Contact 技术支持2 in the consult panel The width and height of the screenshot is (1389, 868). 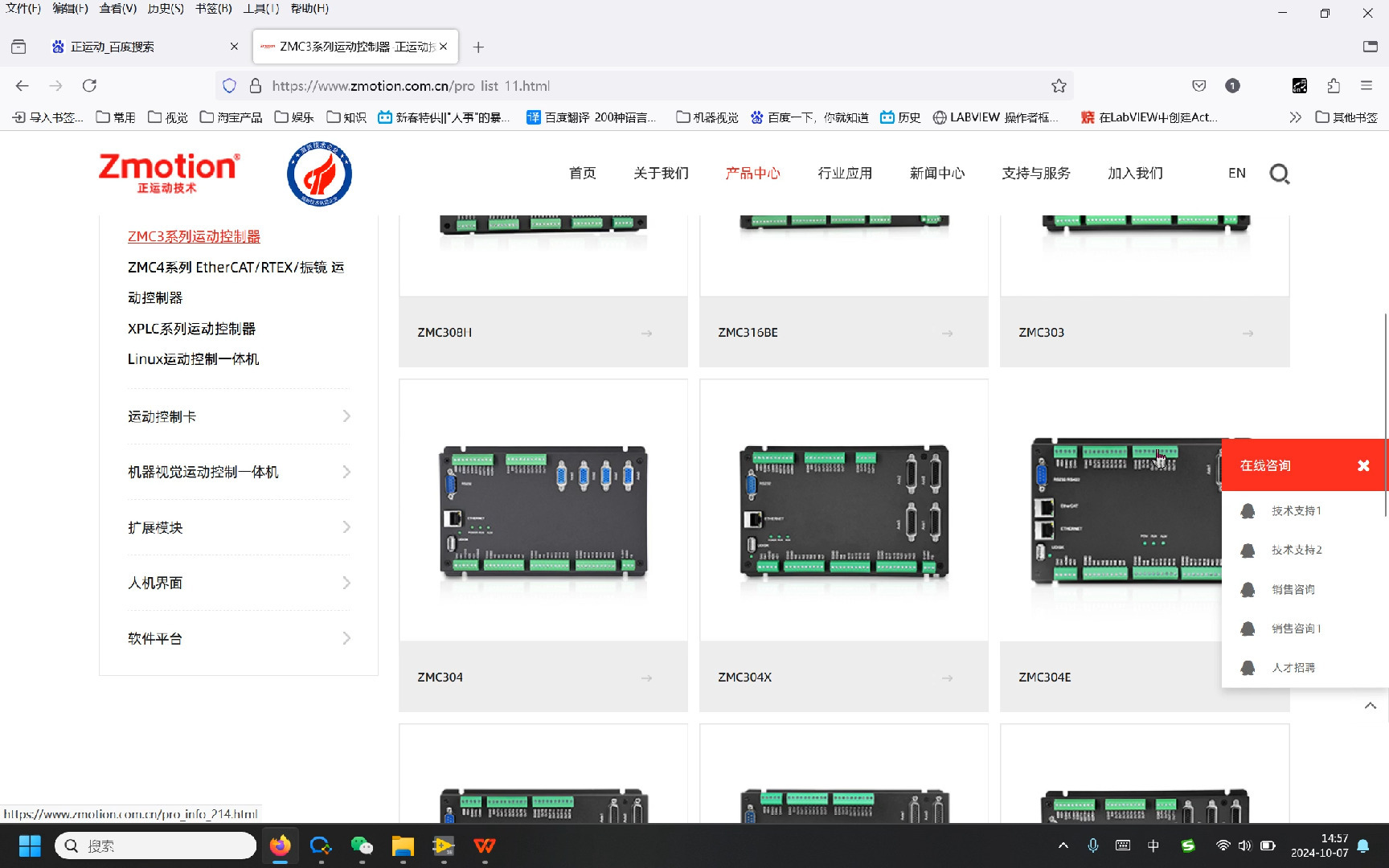(1296, 550)
